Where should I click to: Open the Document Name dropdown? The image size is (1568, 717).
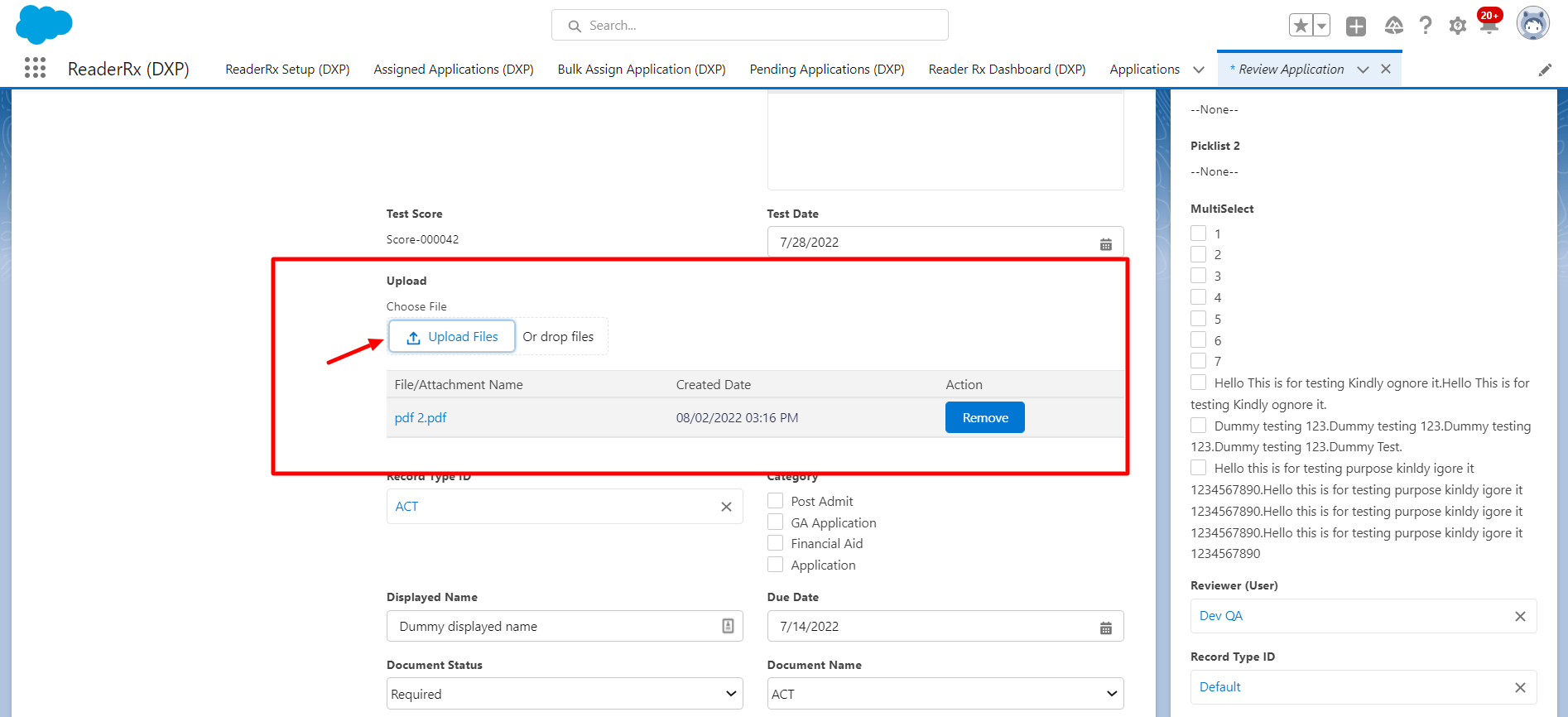945,694
